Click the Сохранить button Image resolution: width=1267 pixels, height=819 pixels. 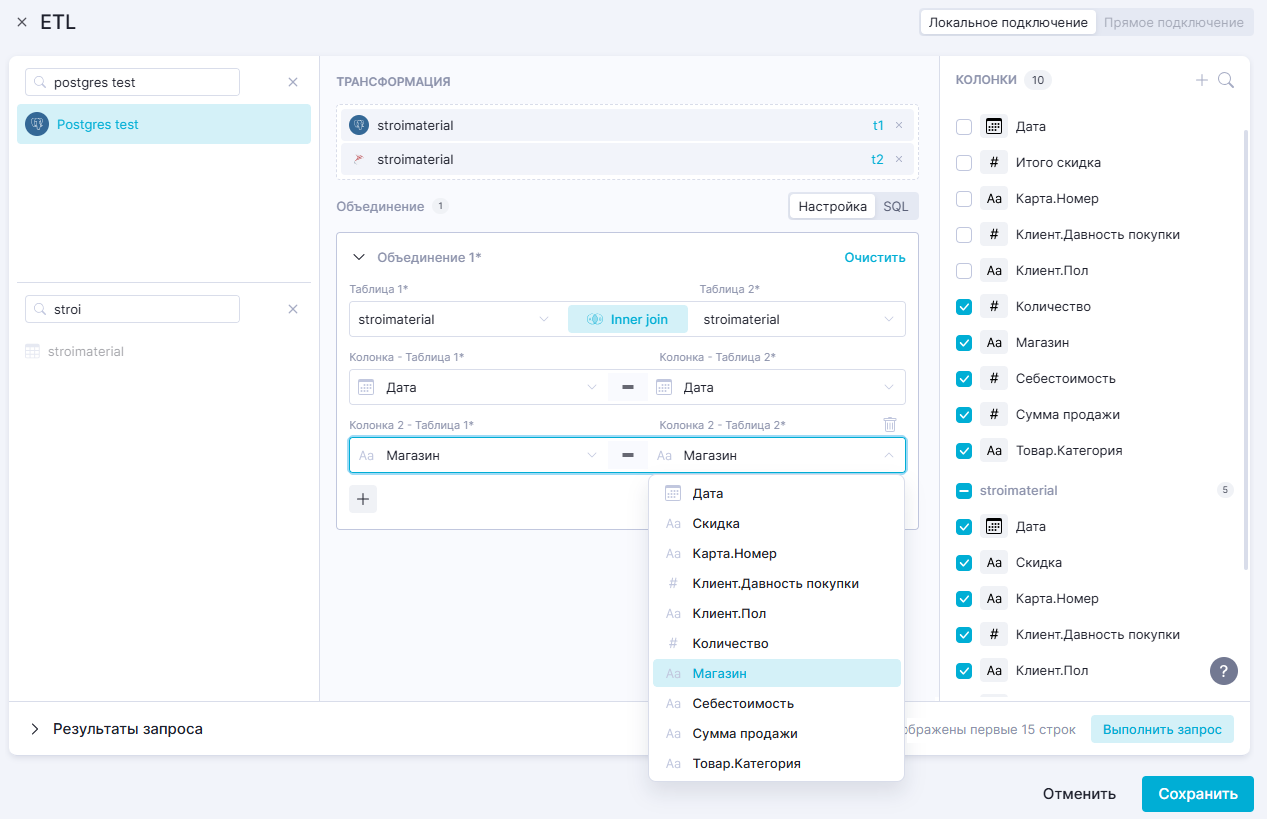click(1197, 794)
